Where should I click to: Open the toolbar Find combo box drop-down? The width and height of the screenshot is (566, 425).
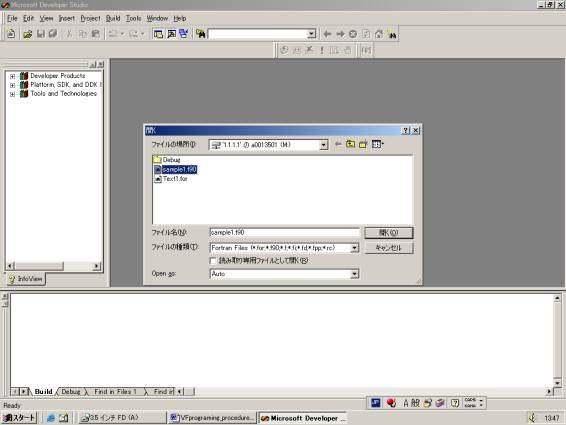tap(312, 34)
